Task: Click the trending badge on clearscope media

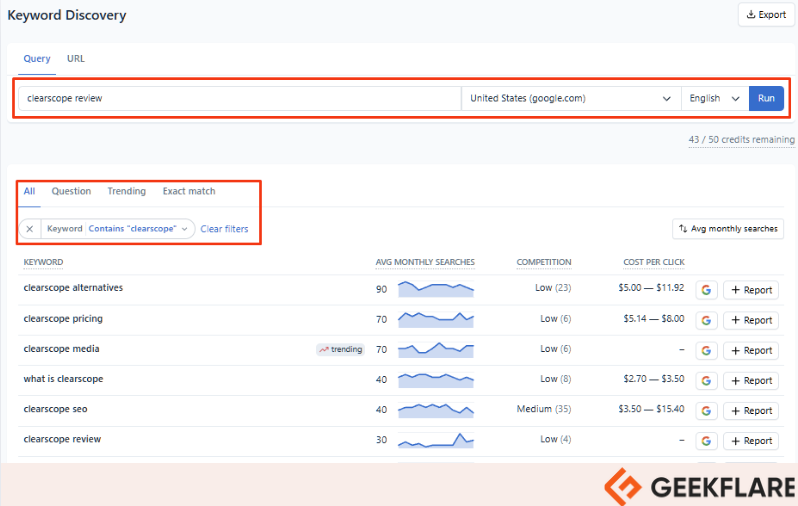Action: [x=340, y=349]
